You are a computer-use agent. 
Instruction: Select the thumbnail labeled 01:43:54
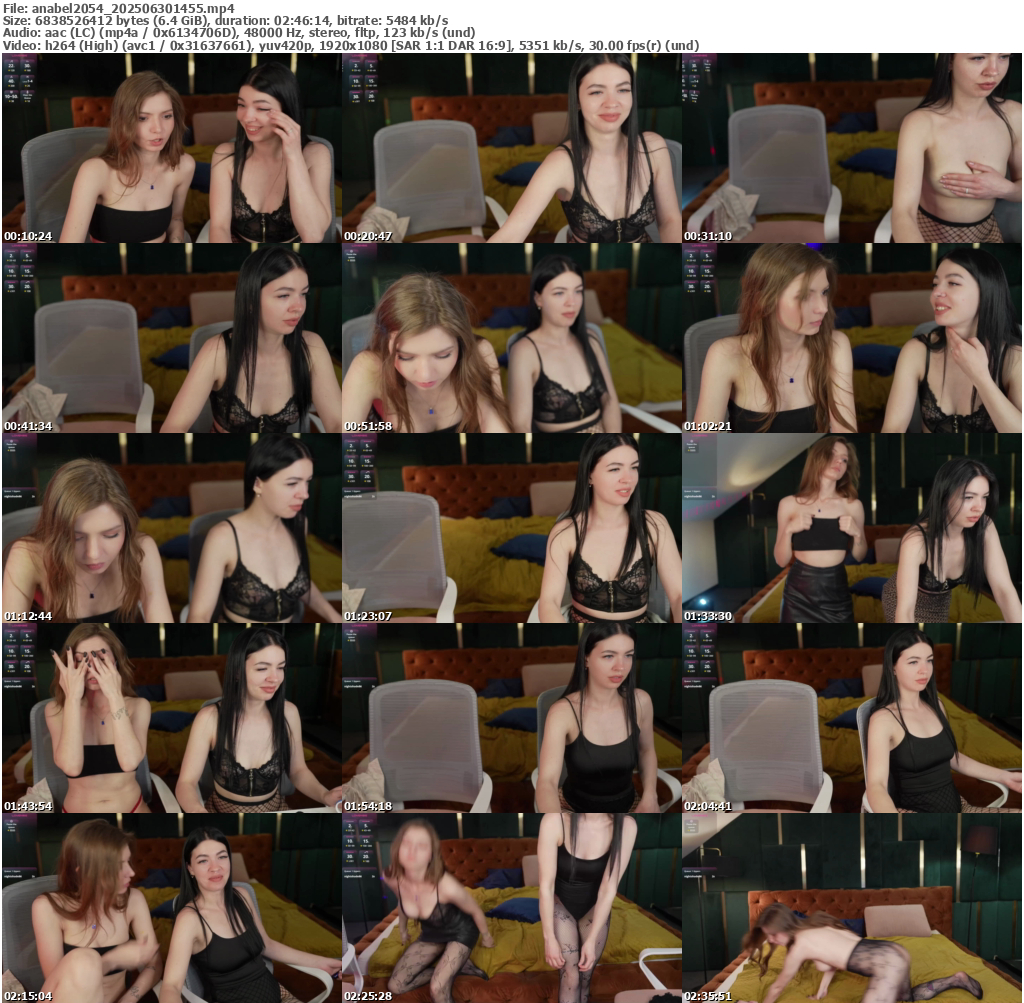(x=171, y=718)
